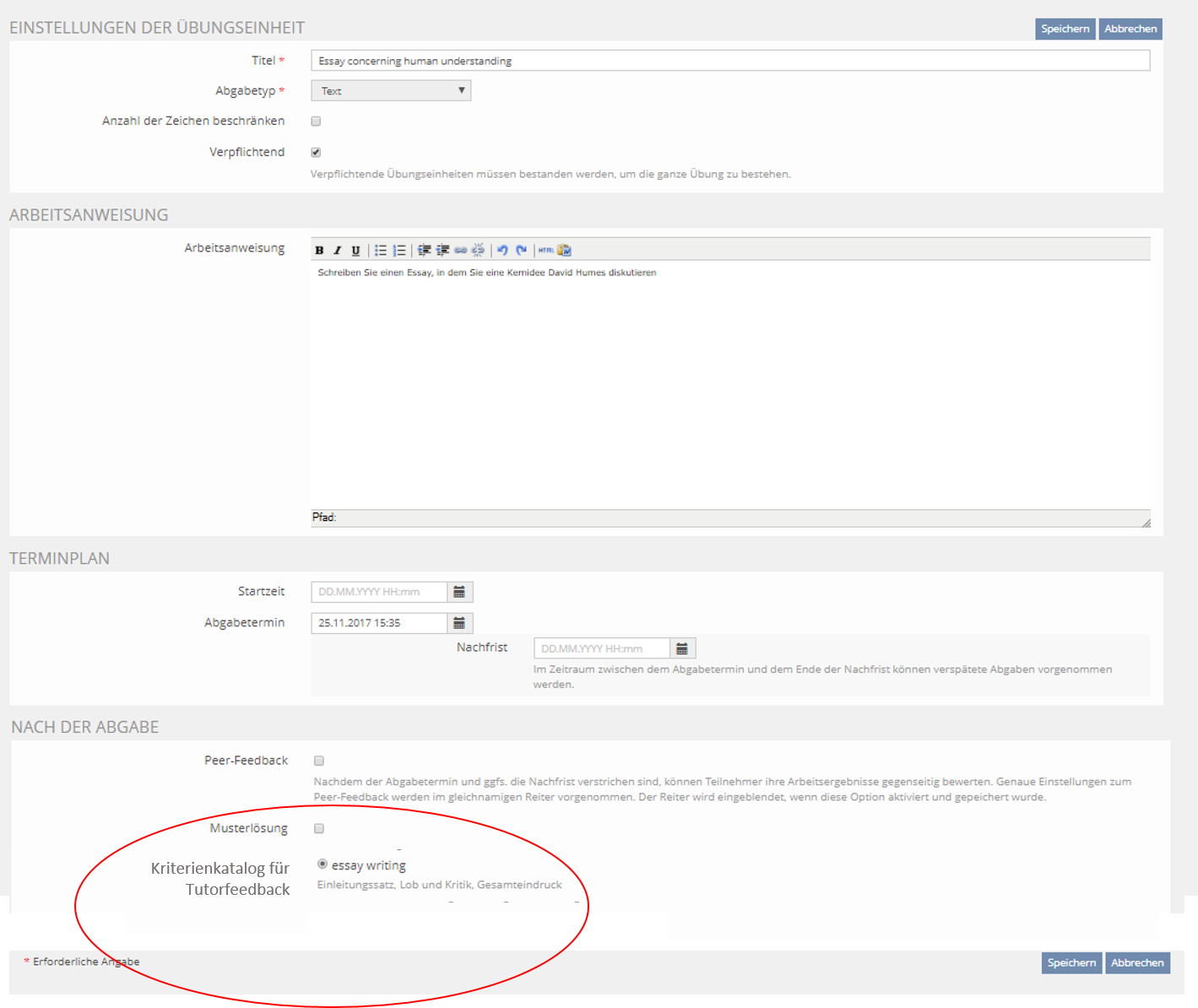Viewport: 1198px width, 1008px height.
Task: Open the calendar picker for Nachfrist
Action: (682, 648)
